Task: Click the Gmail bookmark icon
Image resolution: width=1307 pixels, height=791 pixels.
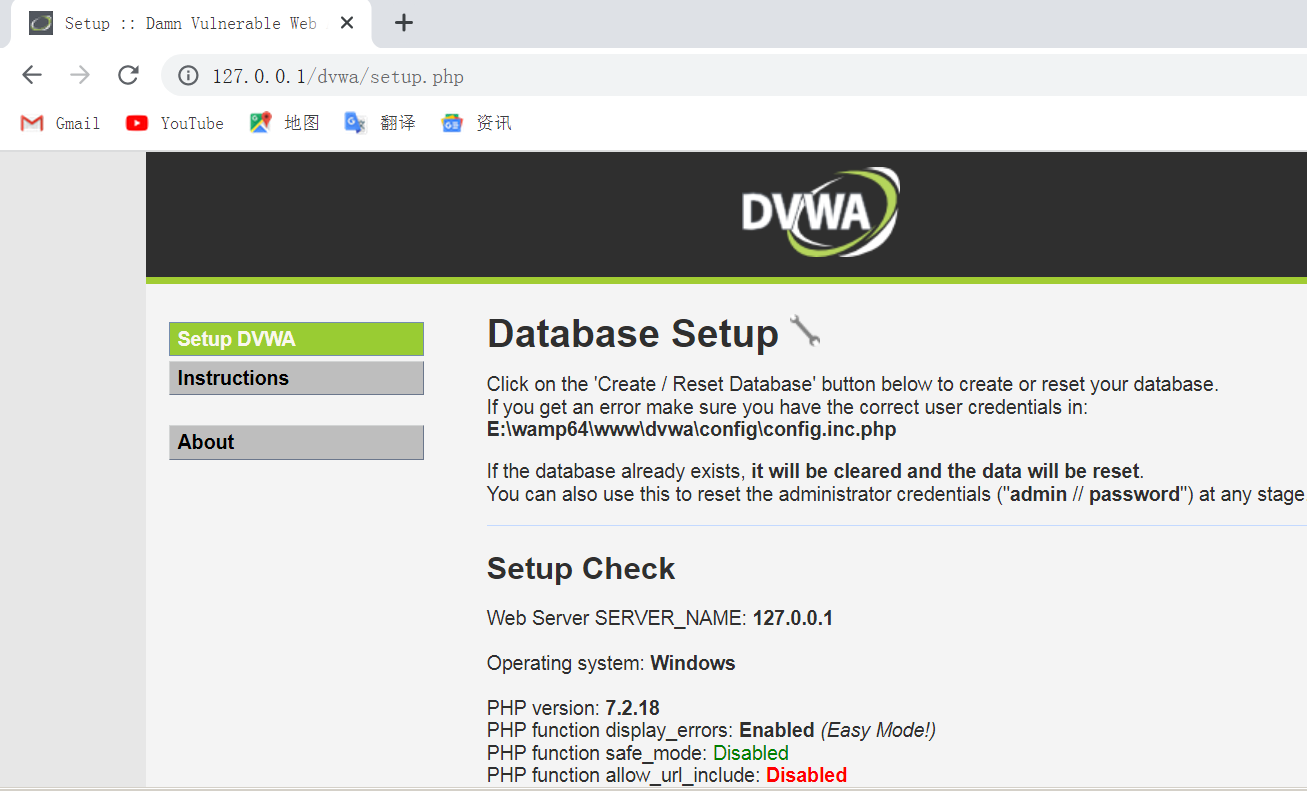Action: pos(31,122)
